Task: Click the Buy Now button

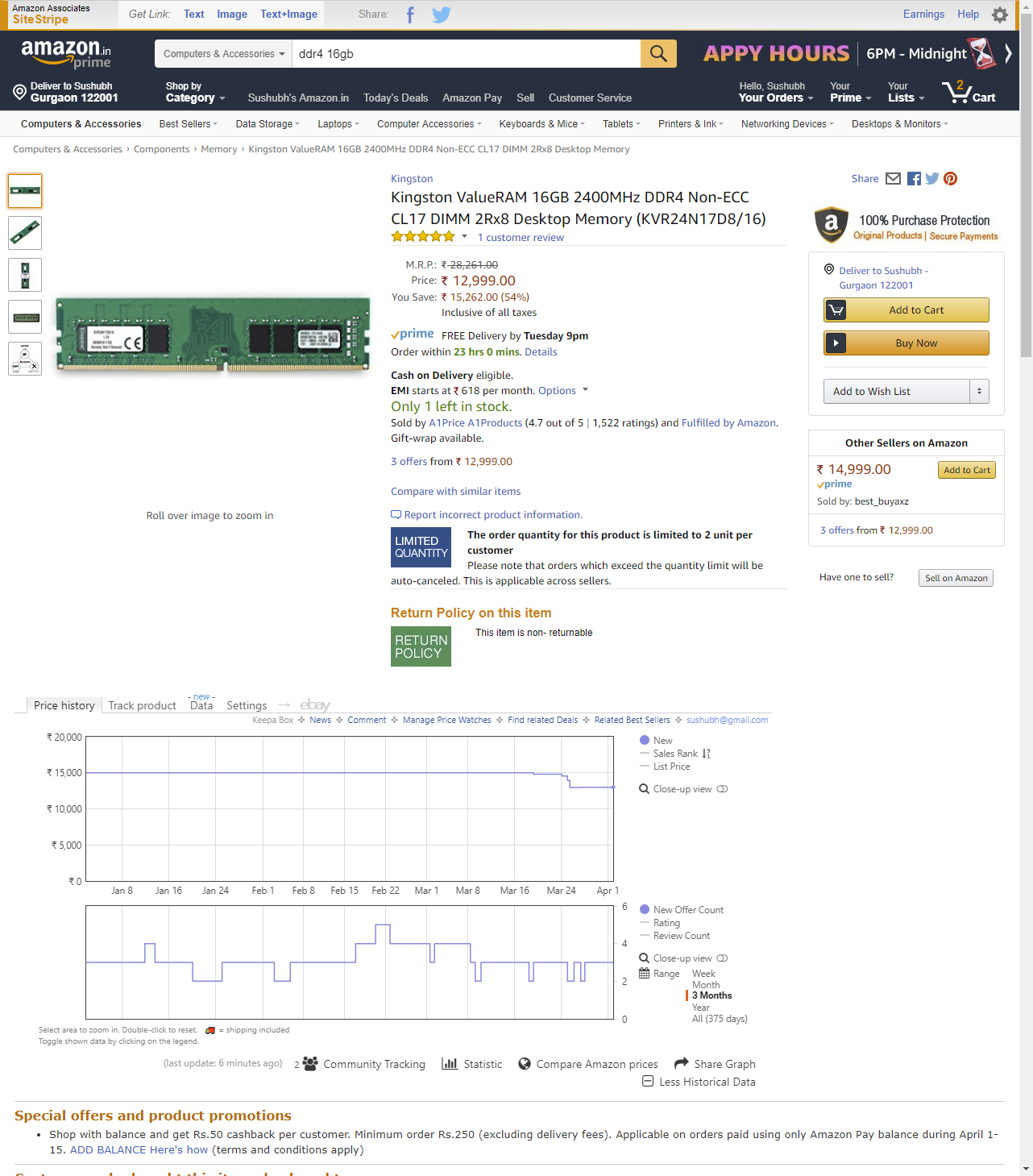Action: [x=906, y=343]
